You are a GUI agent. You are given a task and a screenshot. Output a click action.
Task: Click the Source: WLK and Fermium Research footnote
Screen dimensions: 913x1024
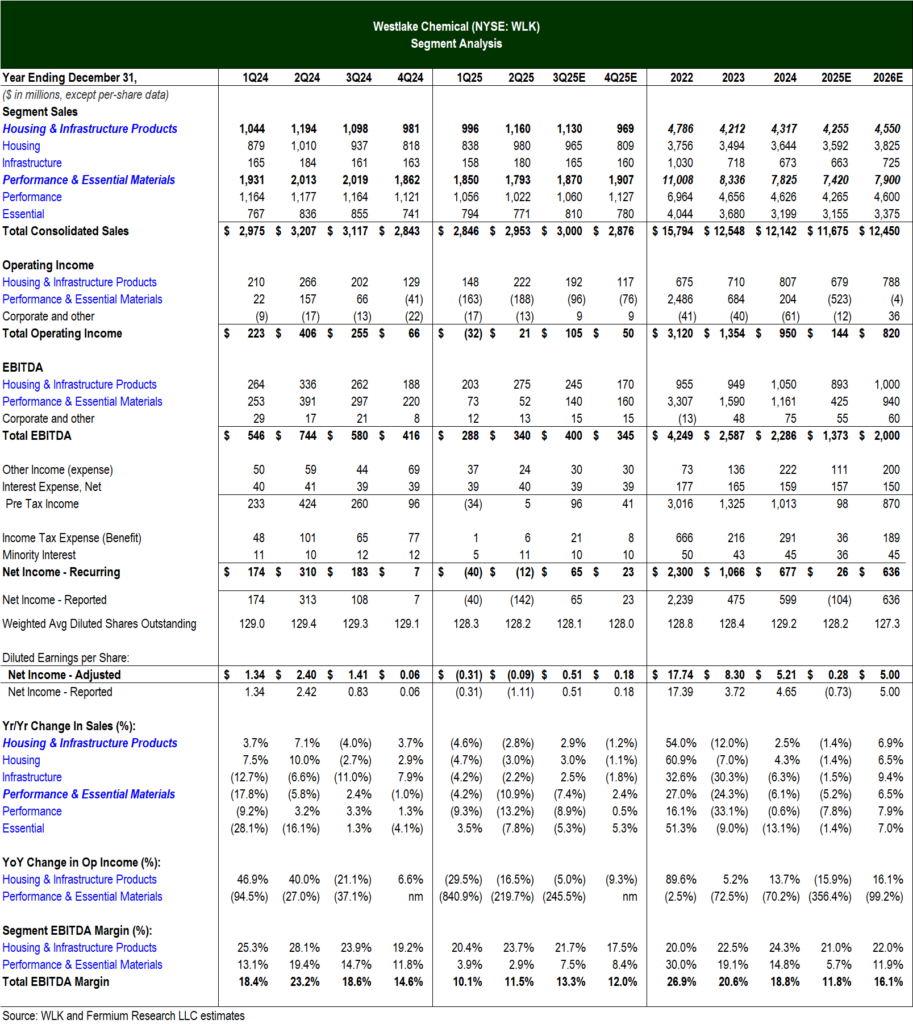tap(123, 1016)
